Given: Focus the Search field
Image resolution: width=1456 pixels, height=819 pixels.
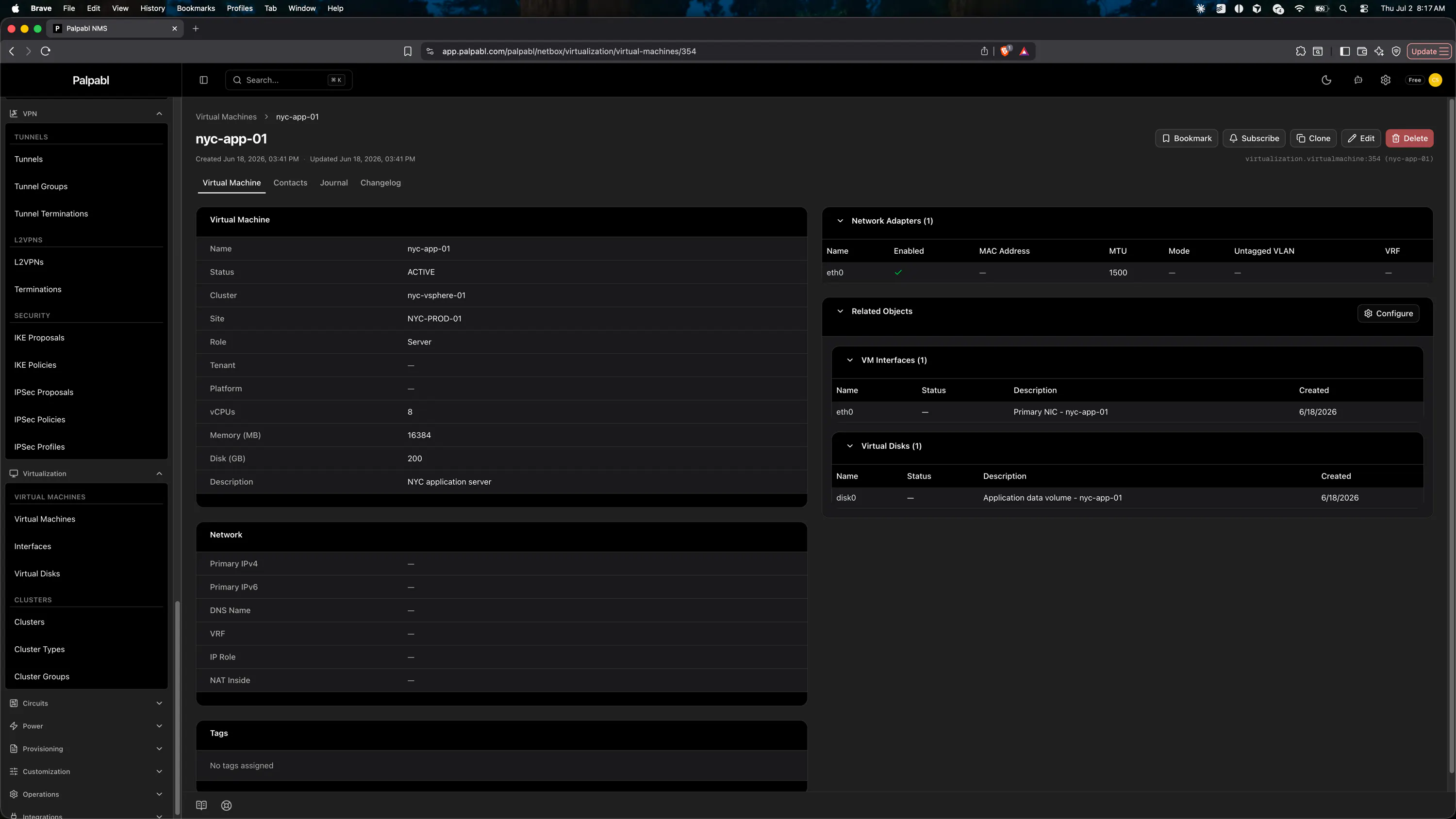Looking at the screenshot, I should tap(289, 80).
